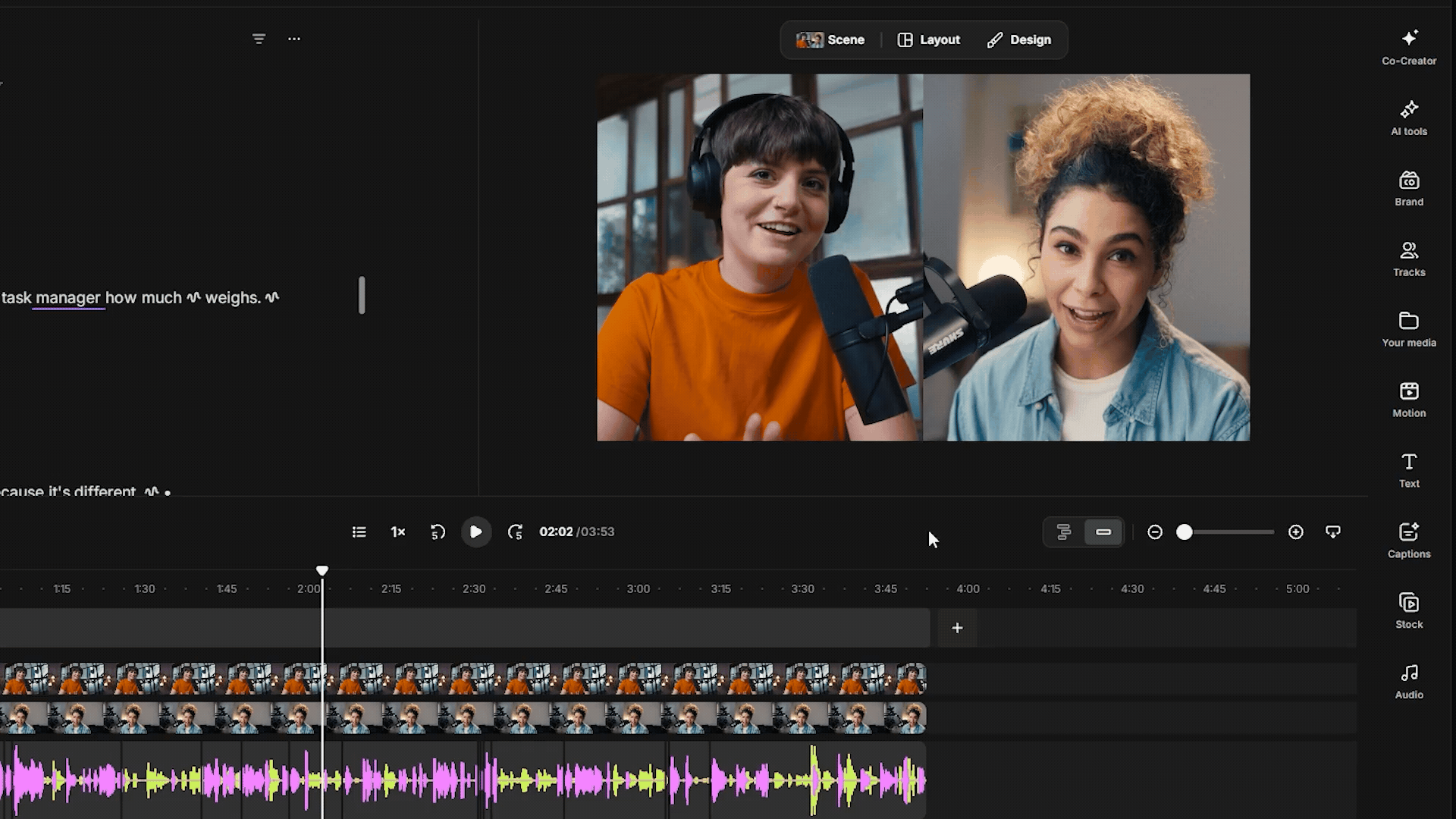The image size is (1456, 819).
Task: Add a new scene with plus button
Action: pos(957,628)
